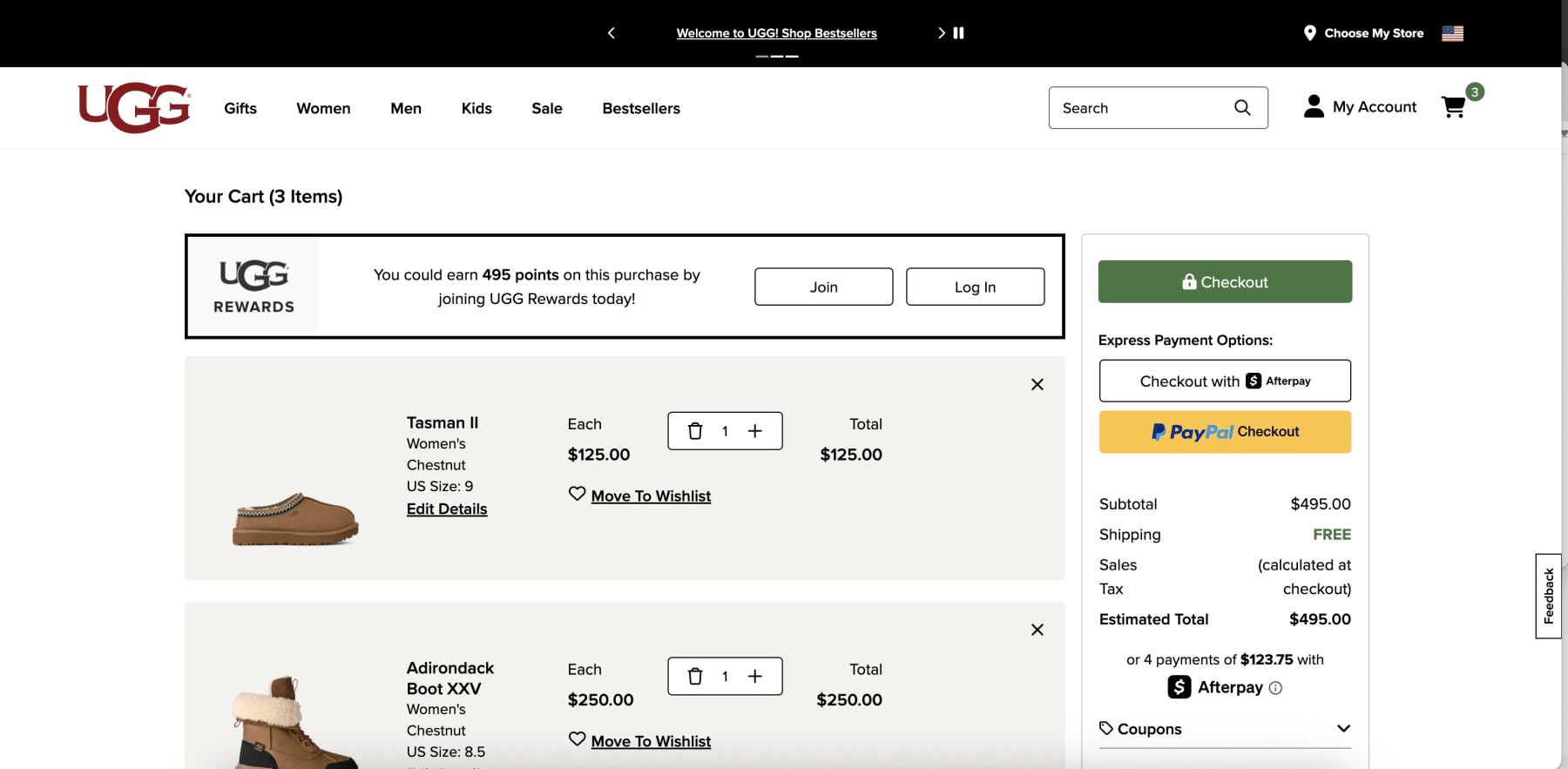The width and height of the screenshot is (1568, 769).
Task: Click the search magnifier icon
Action: (1242, 107)
